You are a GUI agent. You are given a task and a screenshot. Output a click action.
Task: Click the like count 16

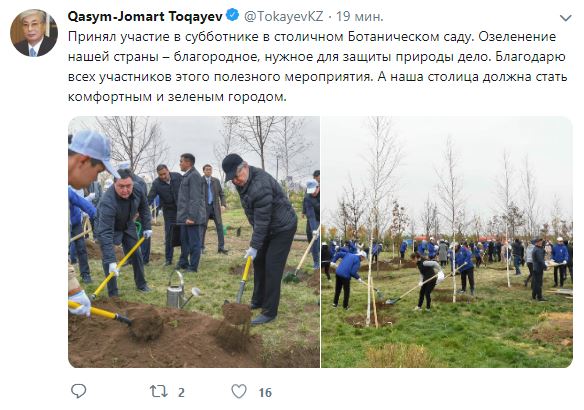265,392
